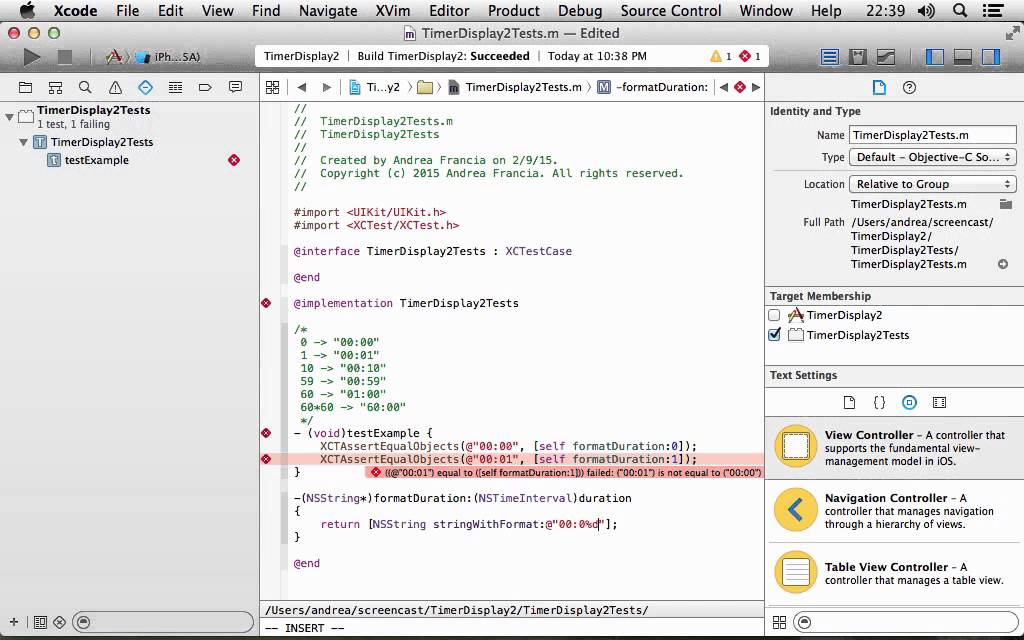This screenshot has height=640, width=1024.
Task: Open the Location Relative to Group dropdown
Action: (x=933, y=184)
